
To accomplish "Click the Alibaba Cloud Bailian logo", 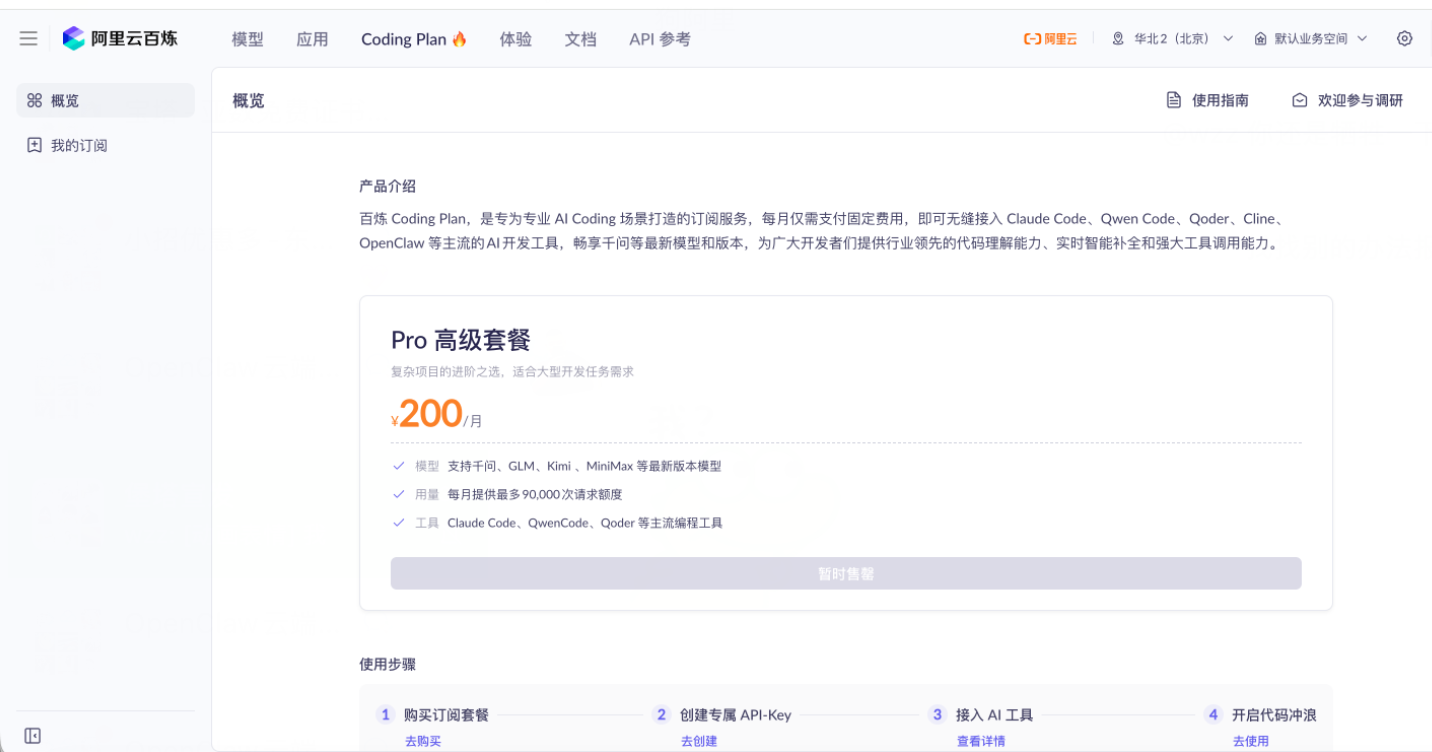I will (120, 38).
